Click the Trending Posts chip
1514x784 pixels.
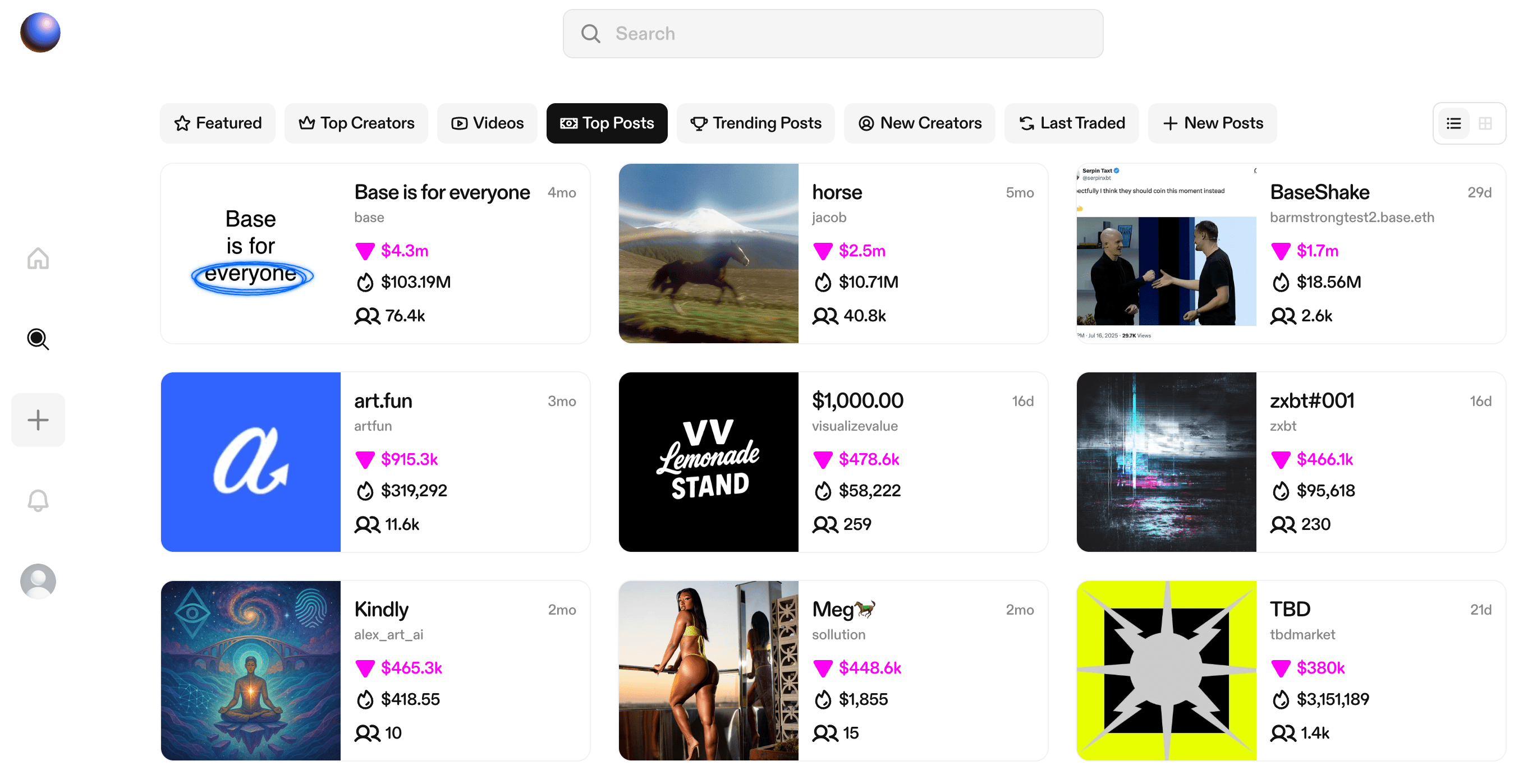756,123
